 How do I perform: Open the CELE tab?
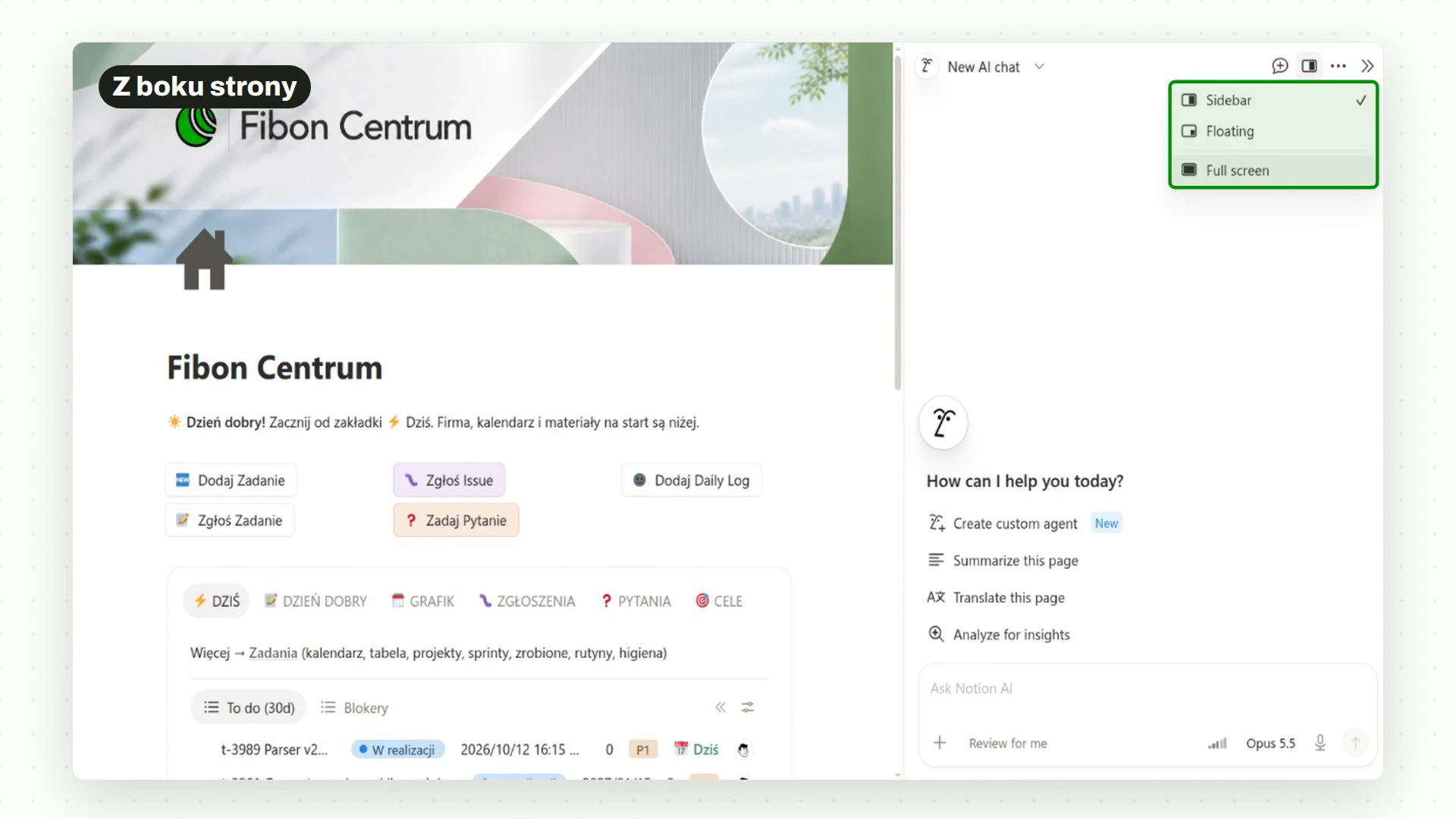point(719,601)
